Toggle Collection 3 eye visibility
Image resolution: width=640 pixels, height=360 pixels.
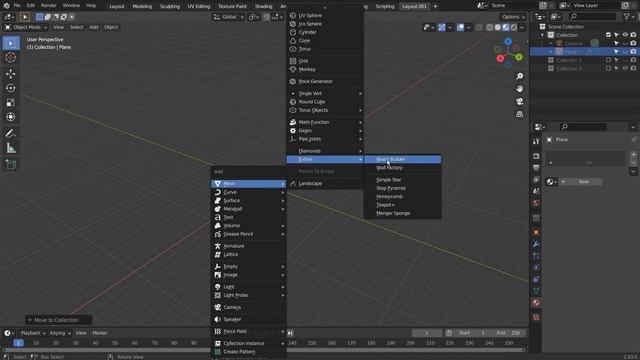[x=625, y=69]
